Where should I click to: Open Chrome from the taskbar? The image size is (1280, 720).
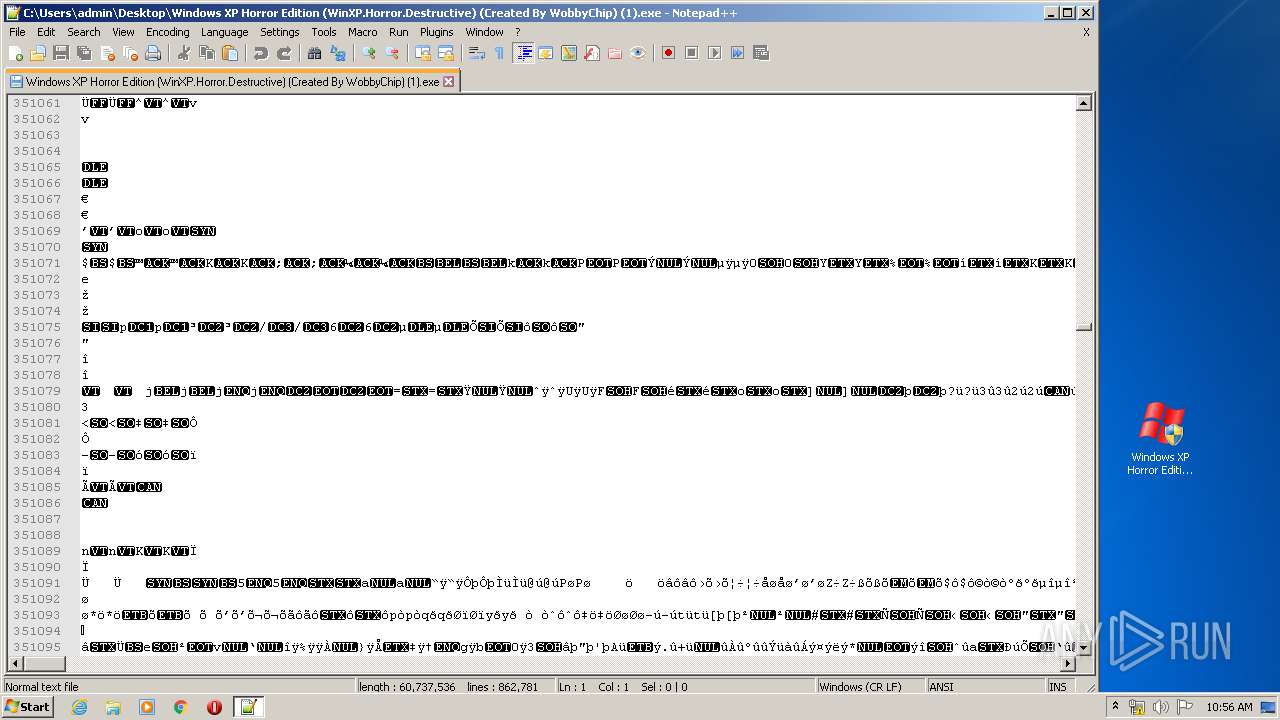point(181,707)
